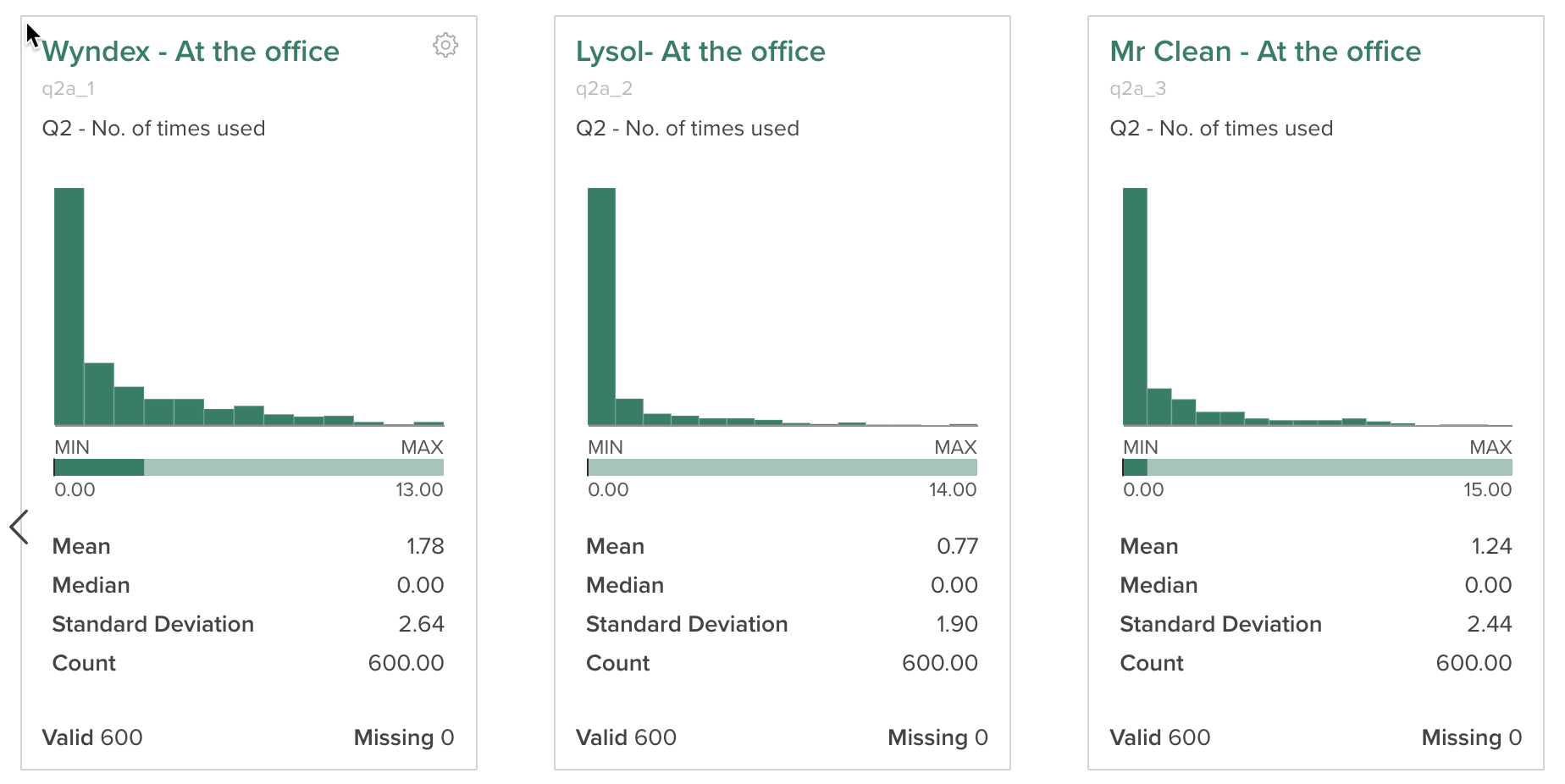Viewport: 1565px width, 784px height.
Task: Click the Mr Clean histogram chart
Action: pos(1317,306)
